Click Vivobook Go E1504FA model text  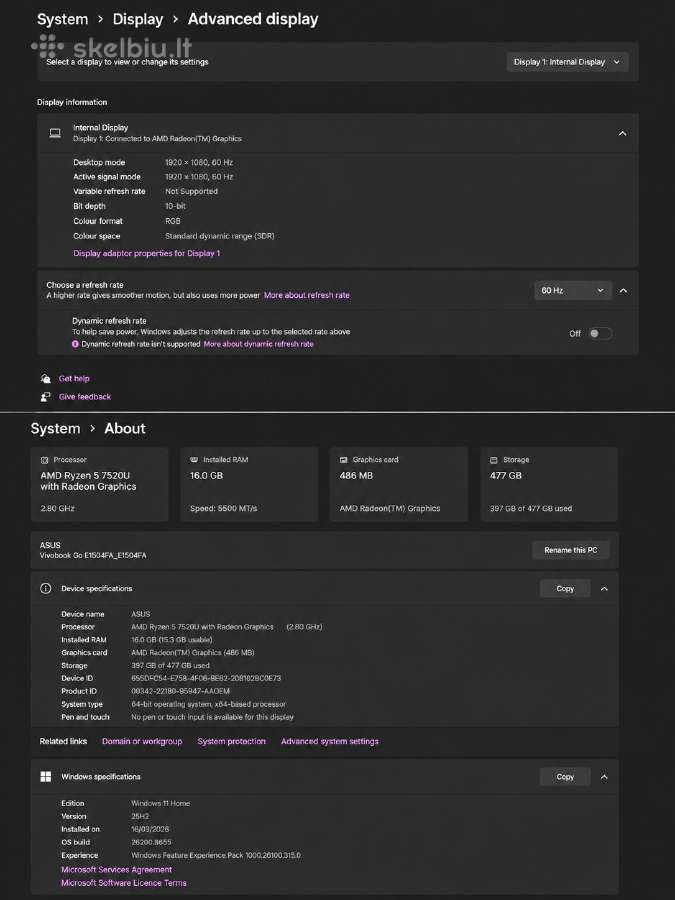pos(93,555)
